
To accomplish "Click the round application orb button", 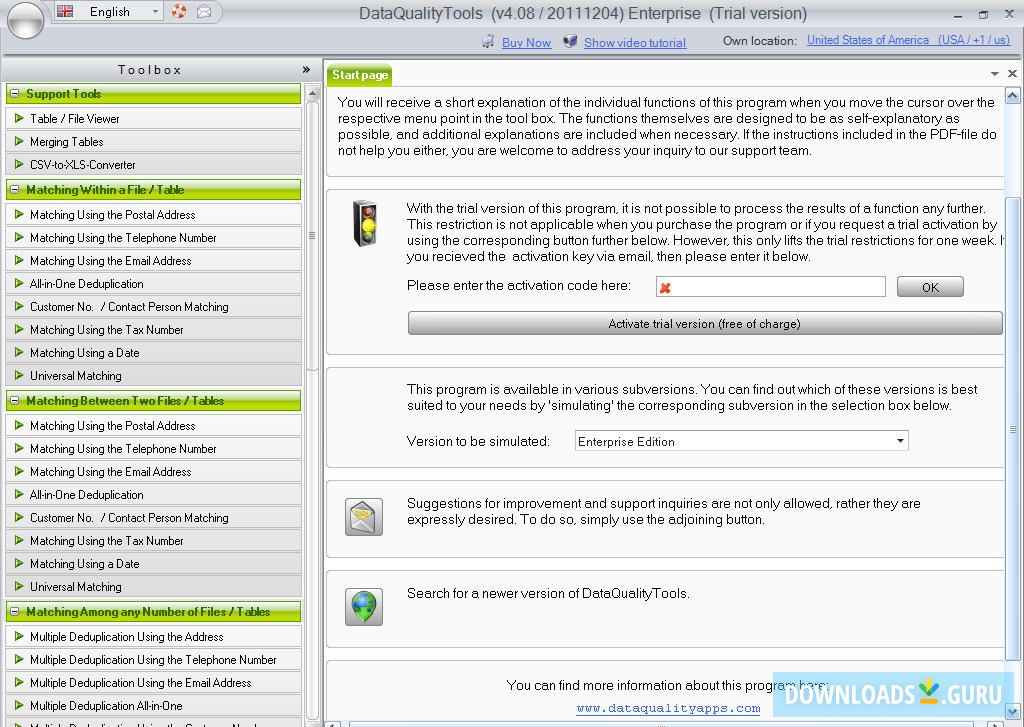I will (25, 20).
